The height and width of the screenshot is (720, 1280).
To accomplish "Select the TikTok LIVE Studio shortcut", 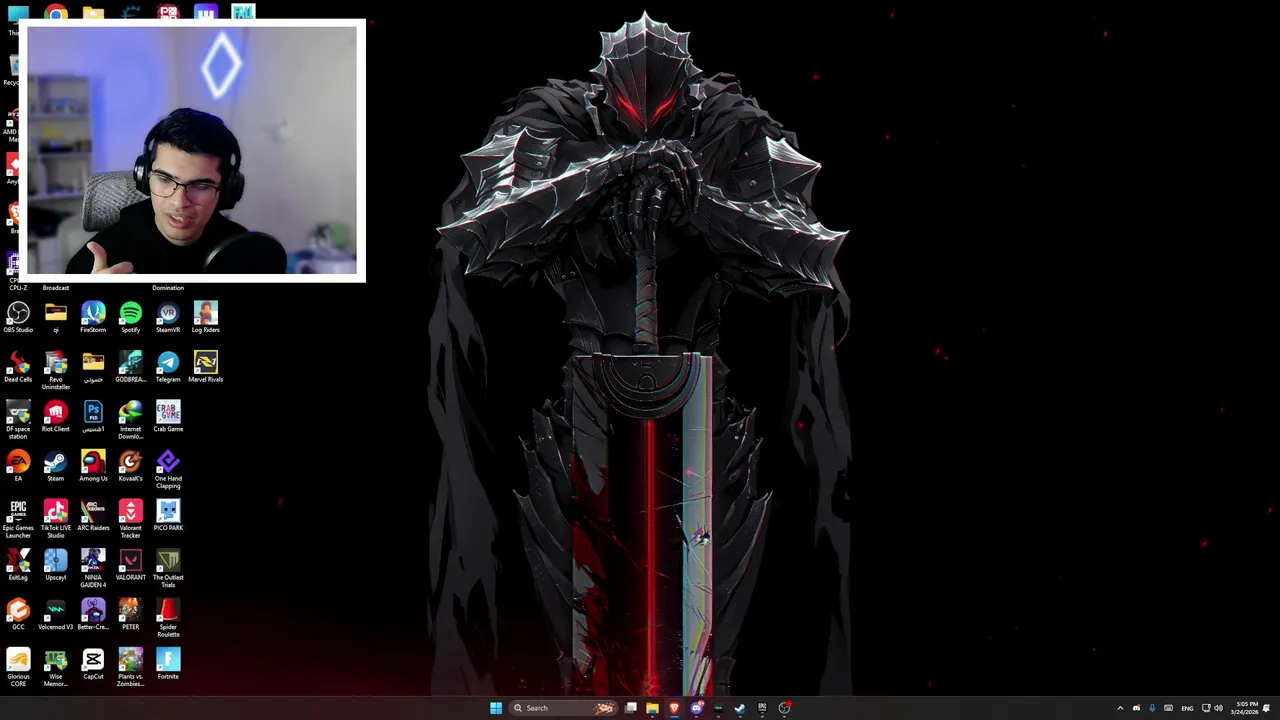I will (x=56, y=516).
